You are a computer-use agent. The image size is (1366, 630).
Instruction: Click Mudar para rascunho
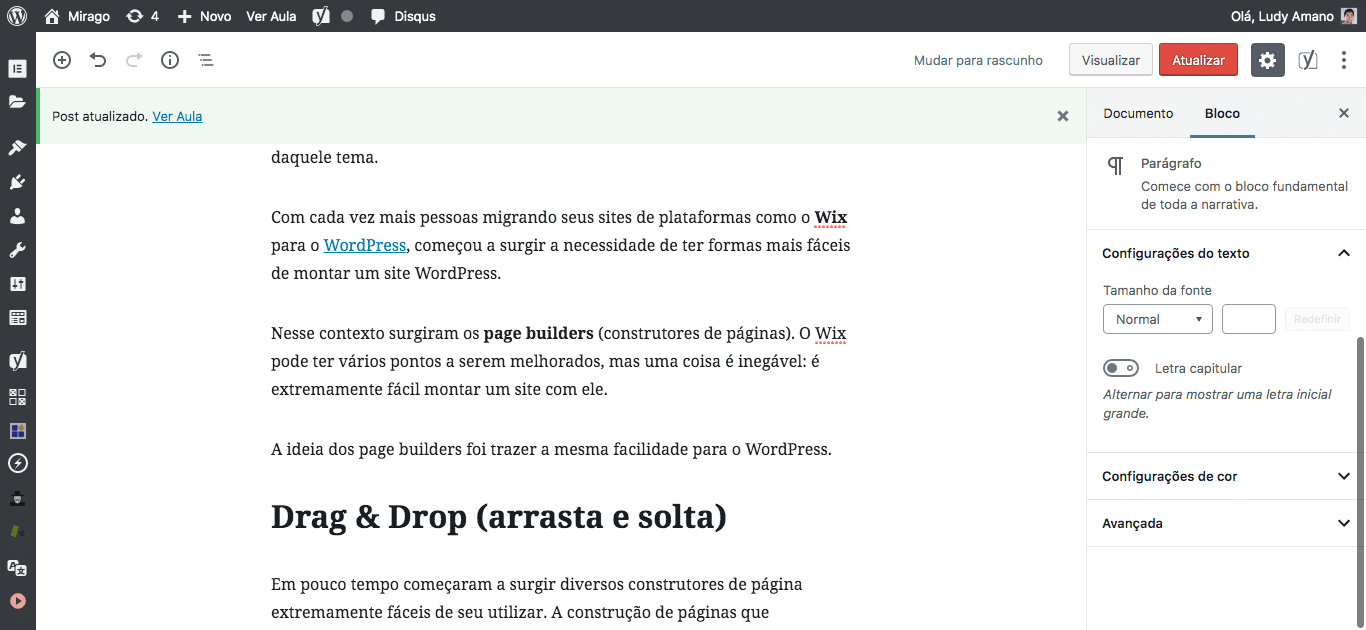[978, 60]
